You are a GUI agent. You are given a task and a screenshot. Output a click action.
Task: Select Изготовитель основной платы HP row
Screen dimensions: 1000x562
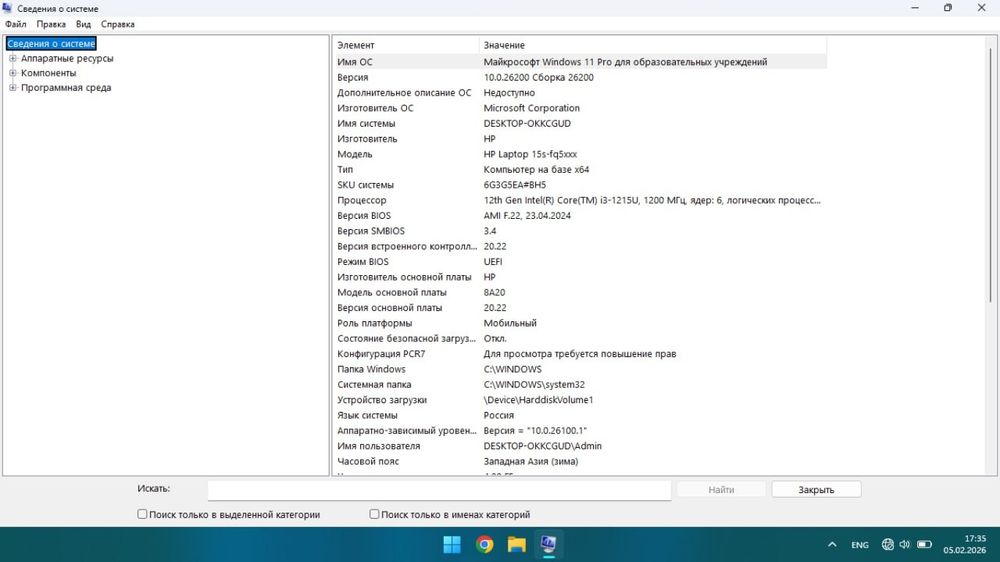coord(580,277)
